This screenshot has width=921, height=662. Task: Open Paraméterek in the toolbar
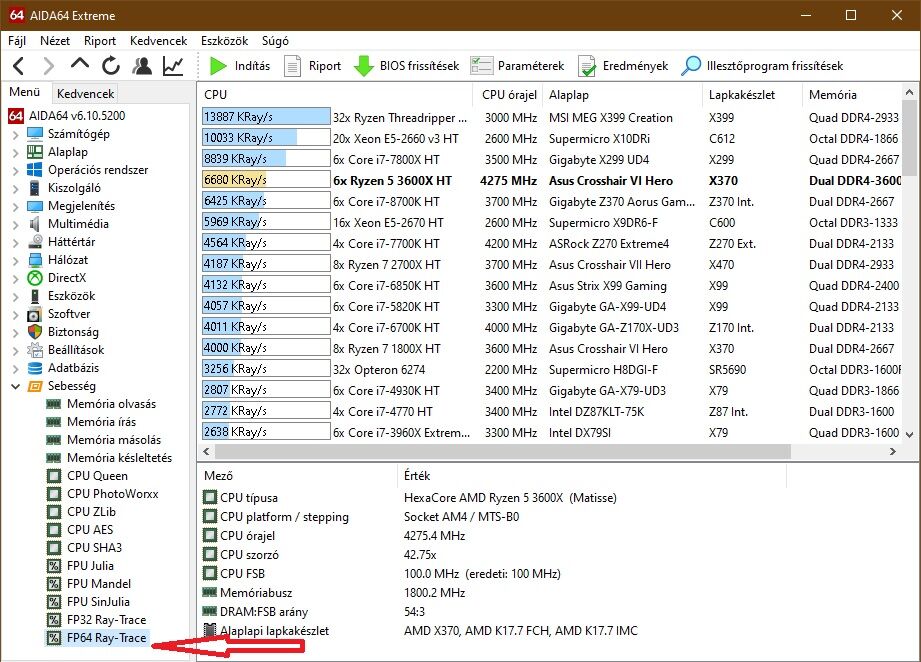[517, 66]
